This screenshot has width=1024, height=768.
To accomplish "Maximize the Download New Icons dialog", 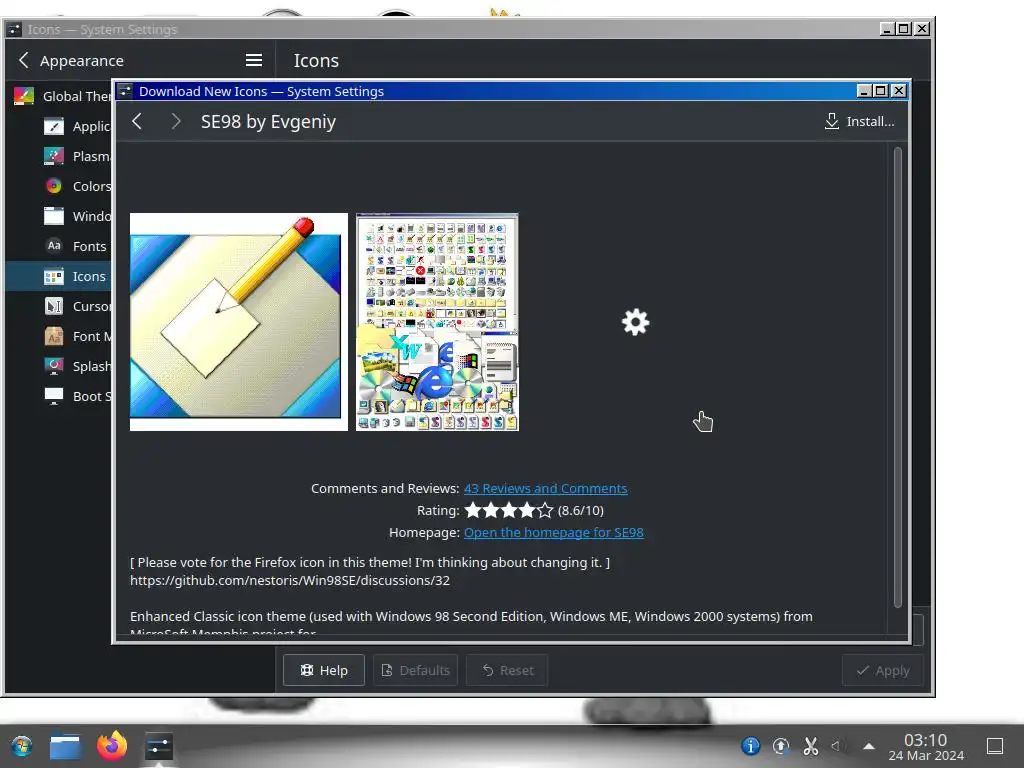I will point(881,91).
